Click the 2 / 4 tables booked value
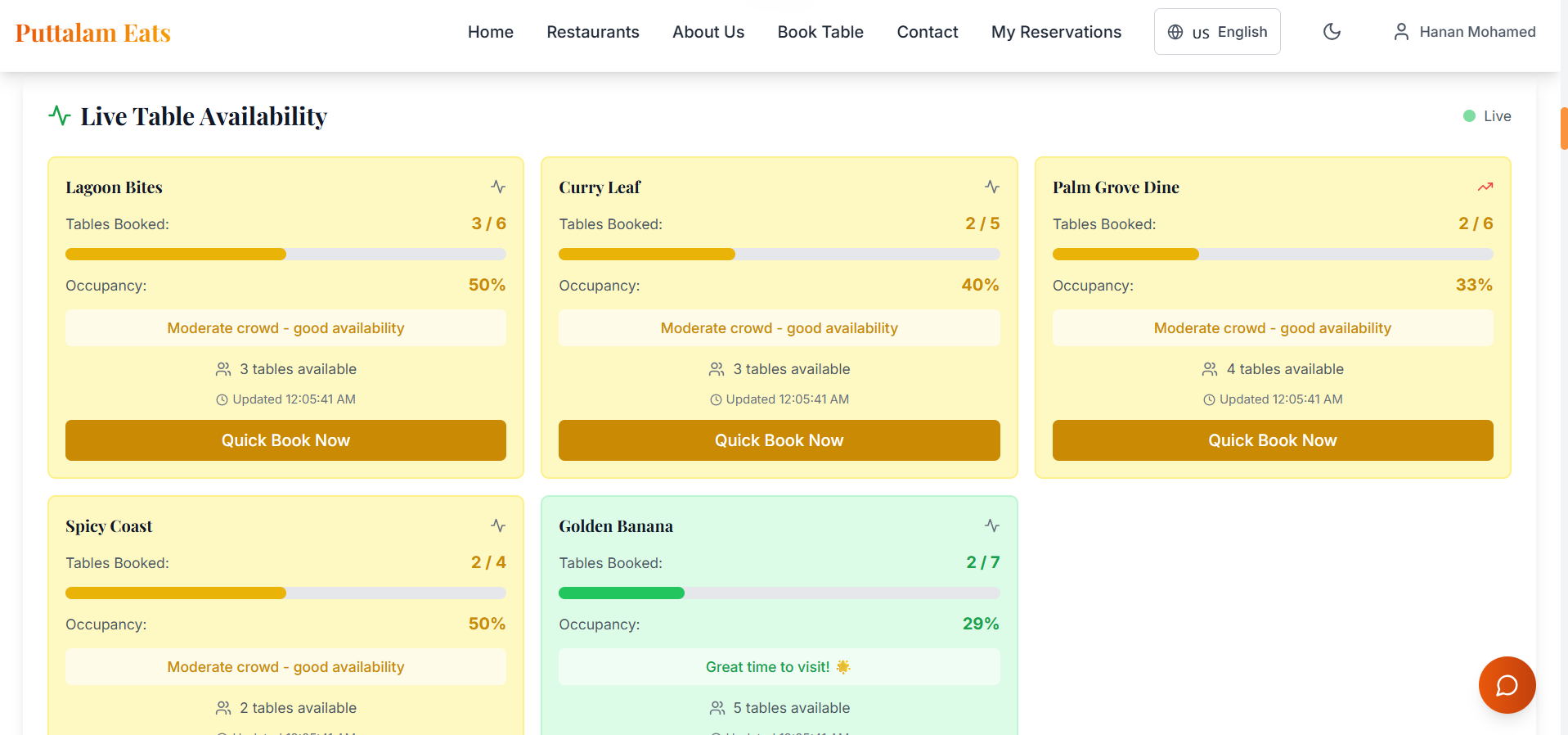This screenshot has height=735, width=1568. (x=488, y=562)
